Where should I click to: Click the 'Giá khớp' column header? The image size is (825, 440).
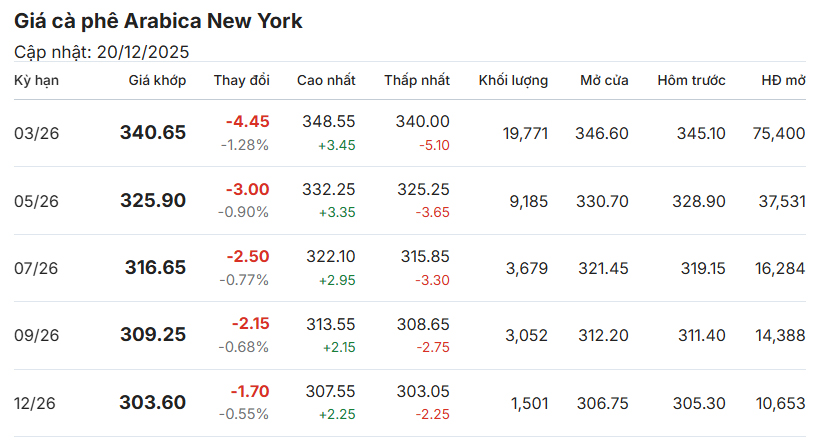click(157, 80)
